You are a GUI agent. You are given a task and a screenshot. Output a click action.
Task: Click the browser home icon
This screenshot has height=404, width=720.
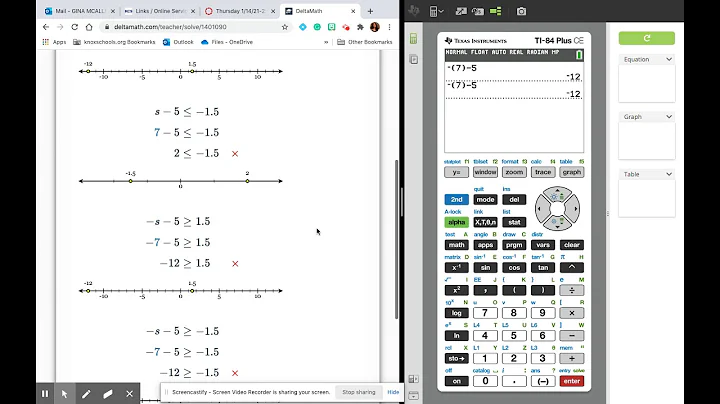[x=89, y=27]
